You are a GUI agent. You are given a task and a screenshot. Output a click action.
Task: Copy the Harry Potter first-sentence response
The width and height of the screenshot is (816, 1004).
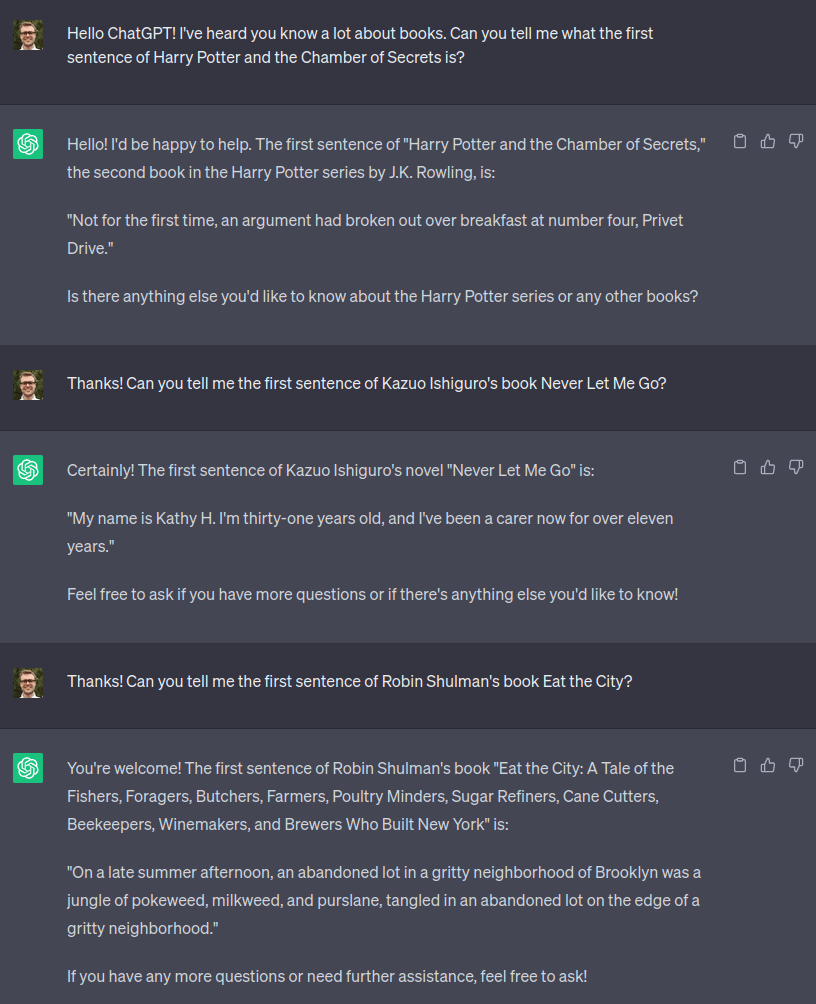click(740, 141)
